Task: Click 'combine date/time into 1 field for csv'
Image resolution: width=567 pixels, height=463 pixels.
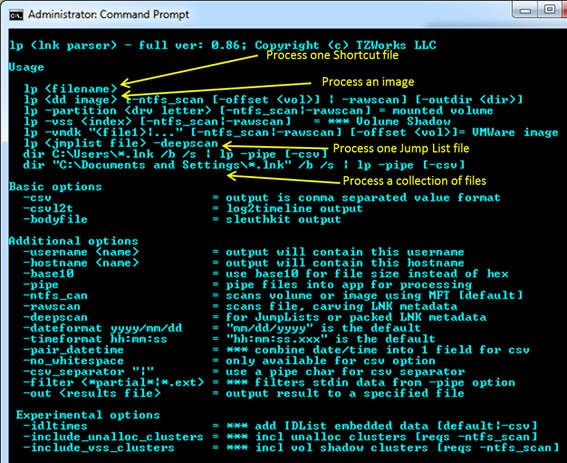Action: (392, 350)
